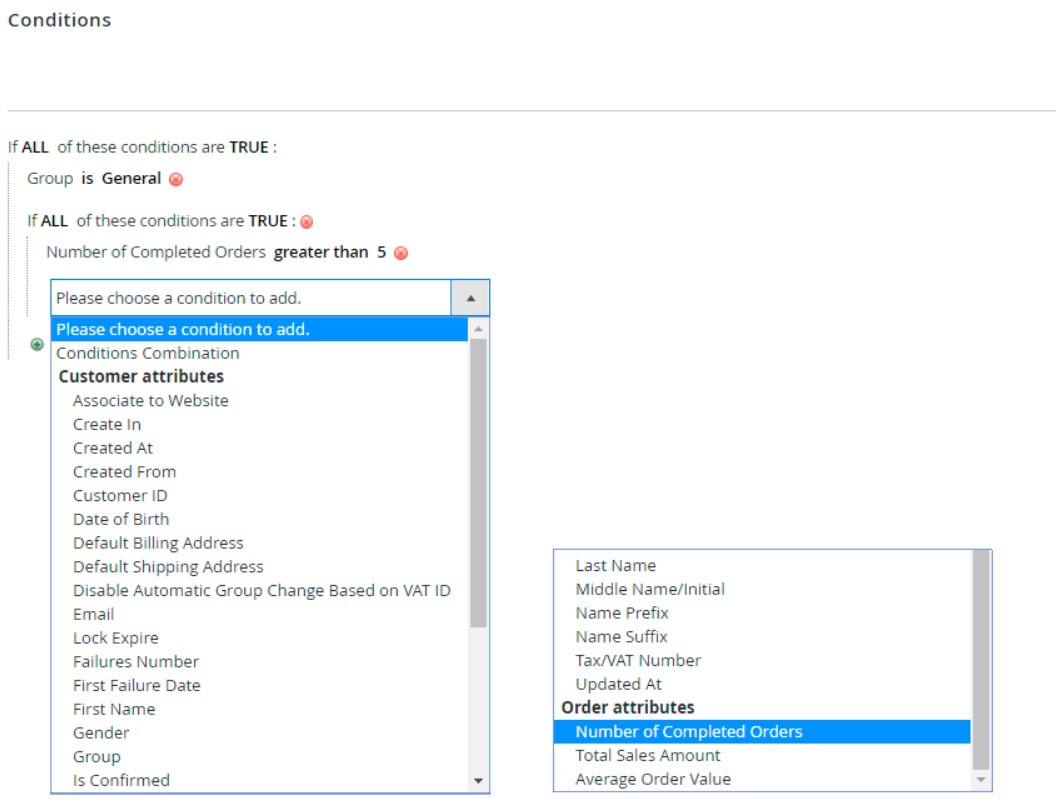Select Conditions Combination option
This screenshot has height=807, width=1062.
pos(148,353)
